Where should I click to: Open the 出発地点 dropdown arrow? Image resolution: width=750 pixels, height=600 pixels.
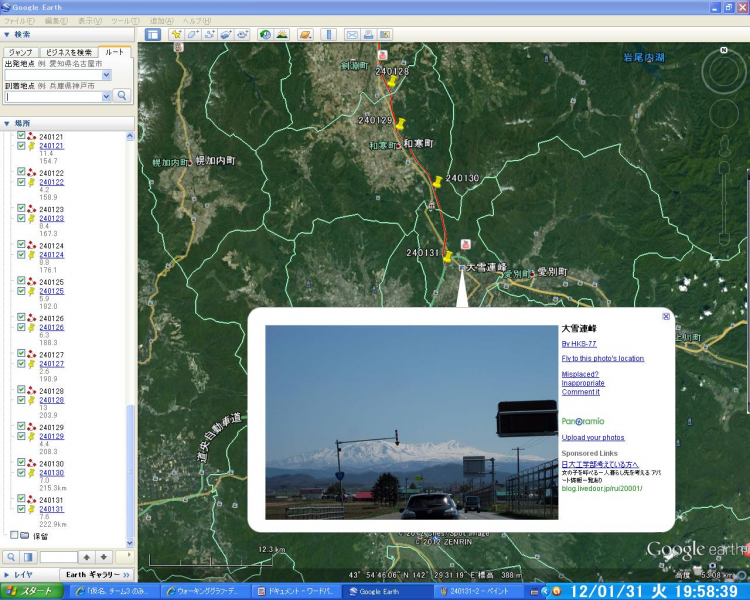[x=106, y=75]
